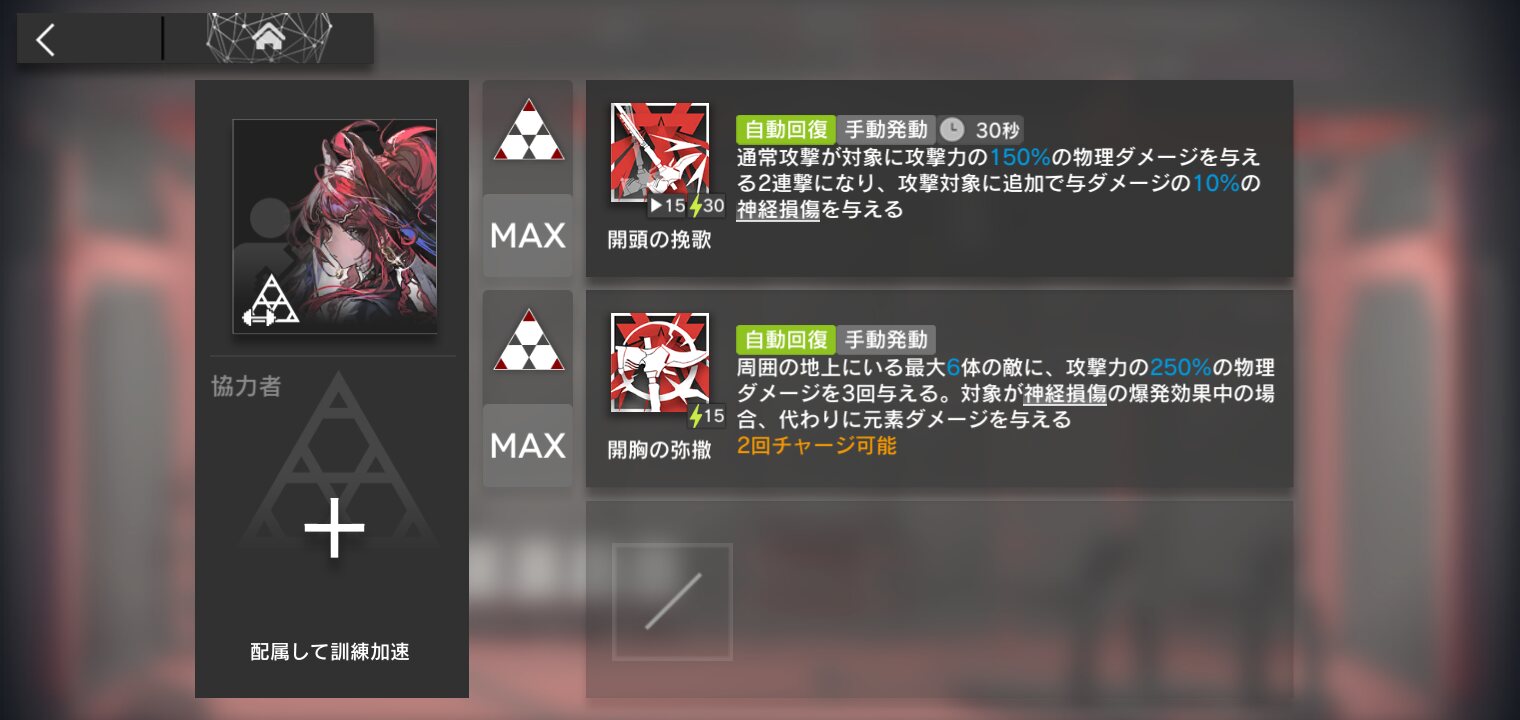Go back with the left arrow

click(45, 39)
